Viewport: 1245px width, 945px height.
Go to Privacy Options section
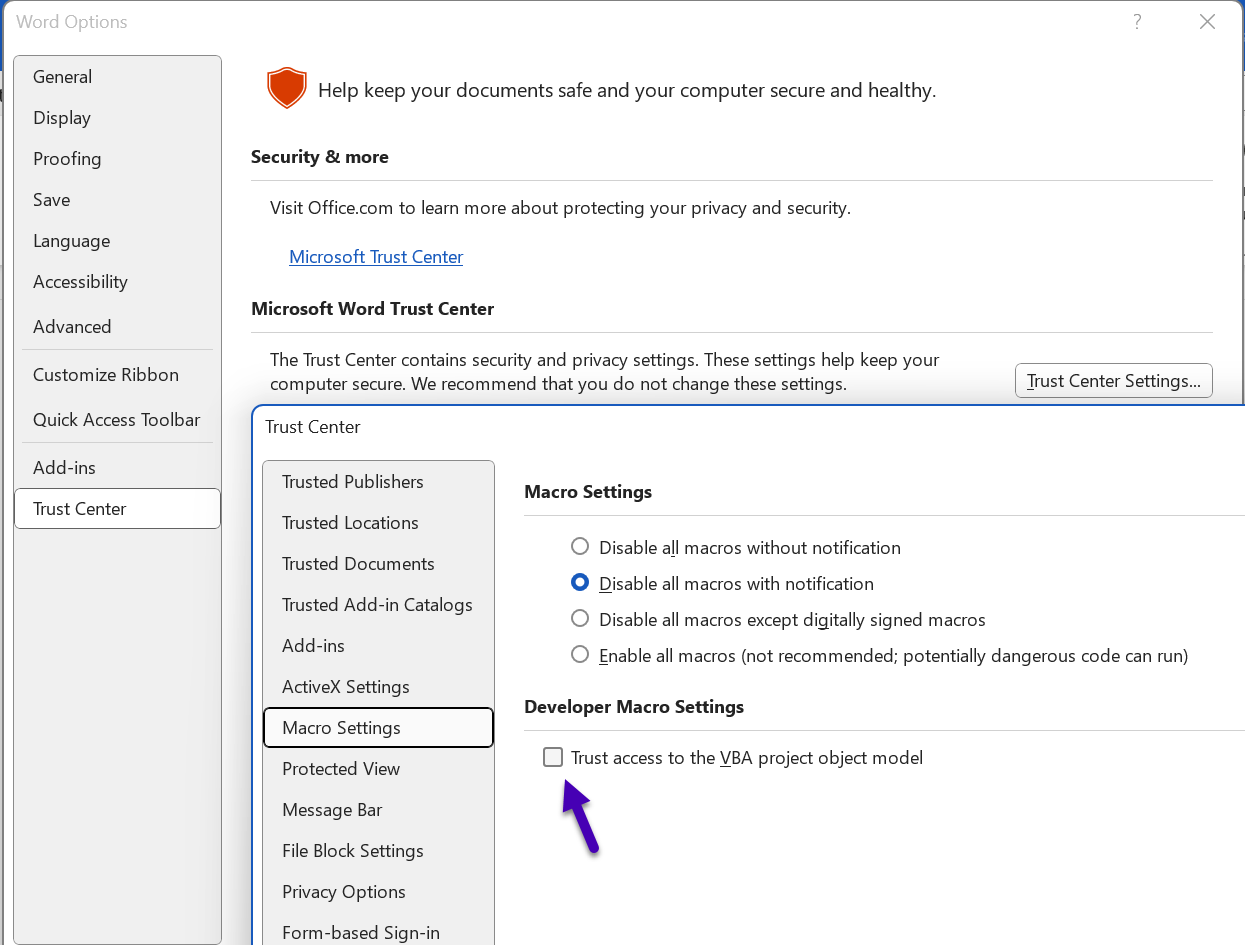coord(379,892)
